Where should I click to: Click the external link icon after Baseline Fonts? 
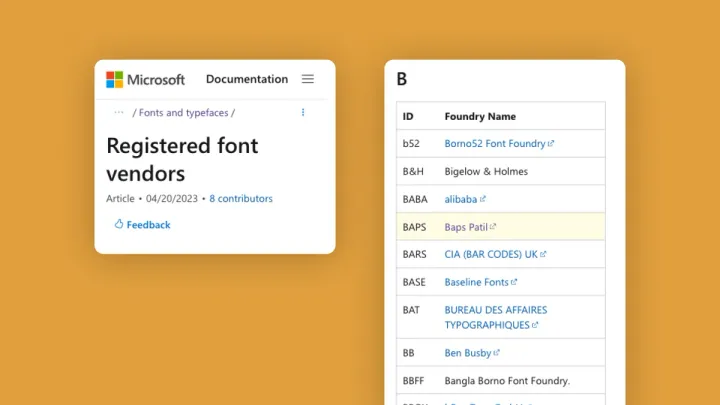point(514,282)
